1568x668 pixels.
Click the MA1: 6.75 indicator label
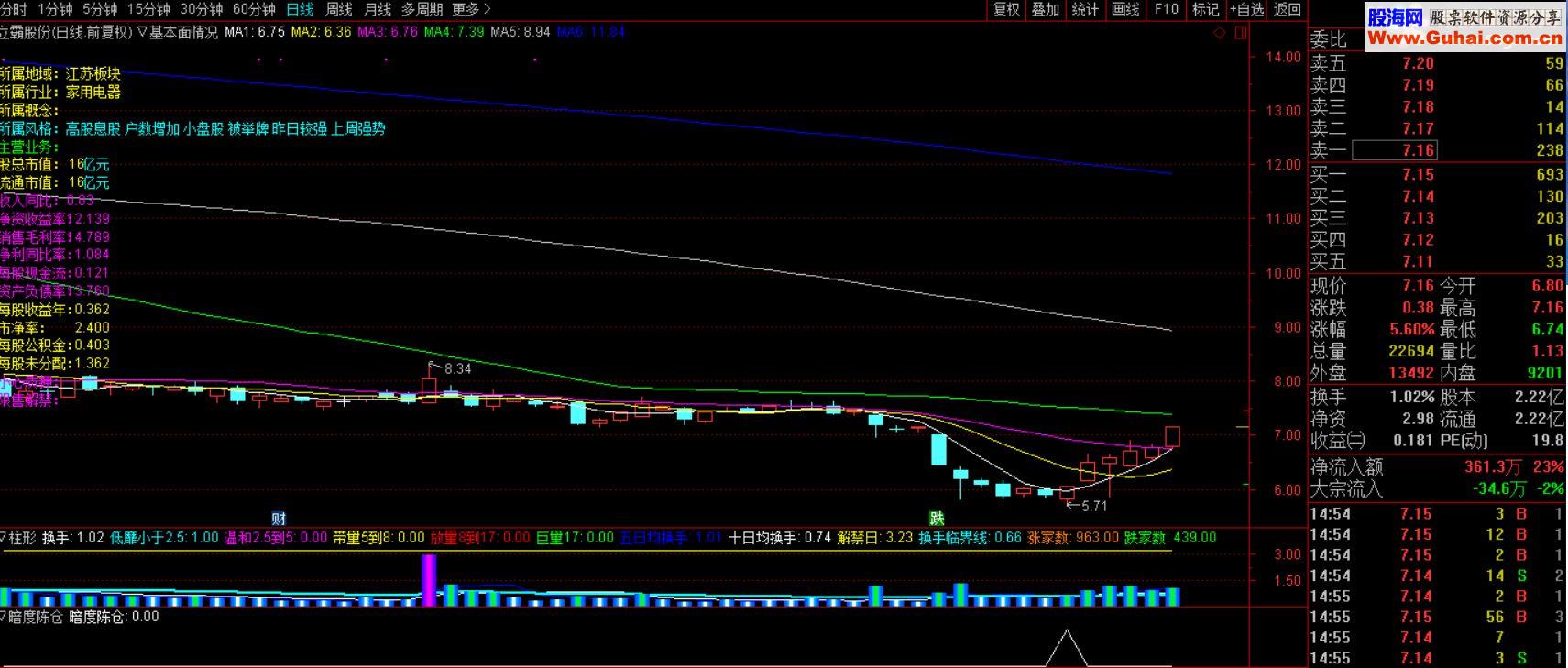(255, 32)
